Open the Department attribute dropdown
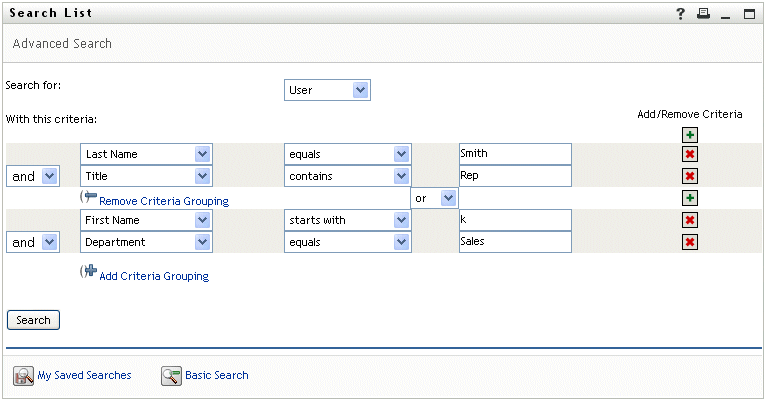The width and height of the screenshot is (765, 400). click(146, 242)
